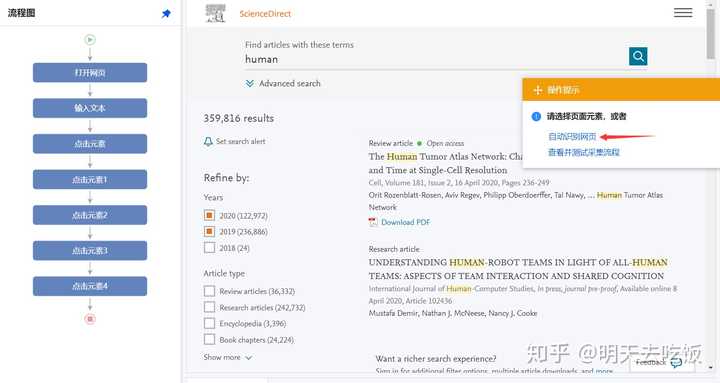Image resolution: width=720 pixels, height=383 pixels.
Task: Select the 点击元素4 flowchart step
Action: (x=90, y=286)
